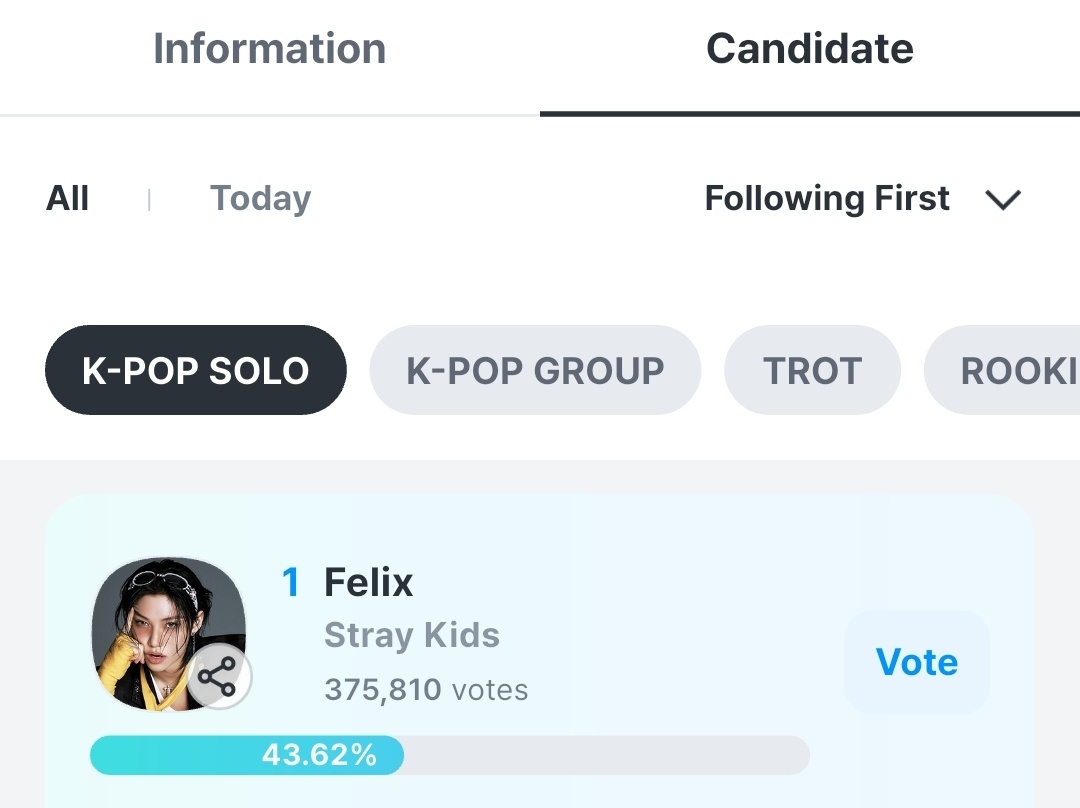Screen dimensions: 1080x808
Task: Filter votes by Today
Action: (260, 199)
